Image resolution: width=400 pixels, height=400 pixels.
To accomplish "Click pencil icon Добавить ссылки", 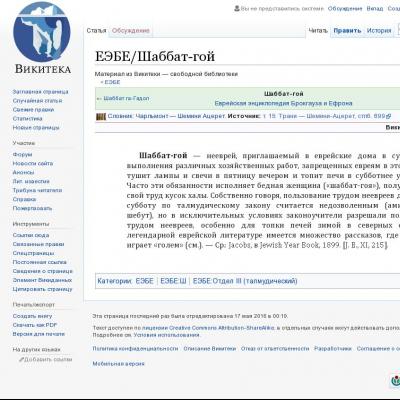I will click(22, 359).
